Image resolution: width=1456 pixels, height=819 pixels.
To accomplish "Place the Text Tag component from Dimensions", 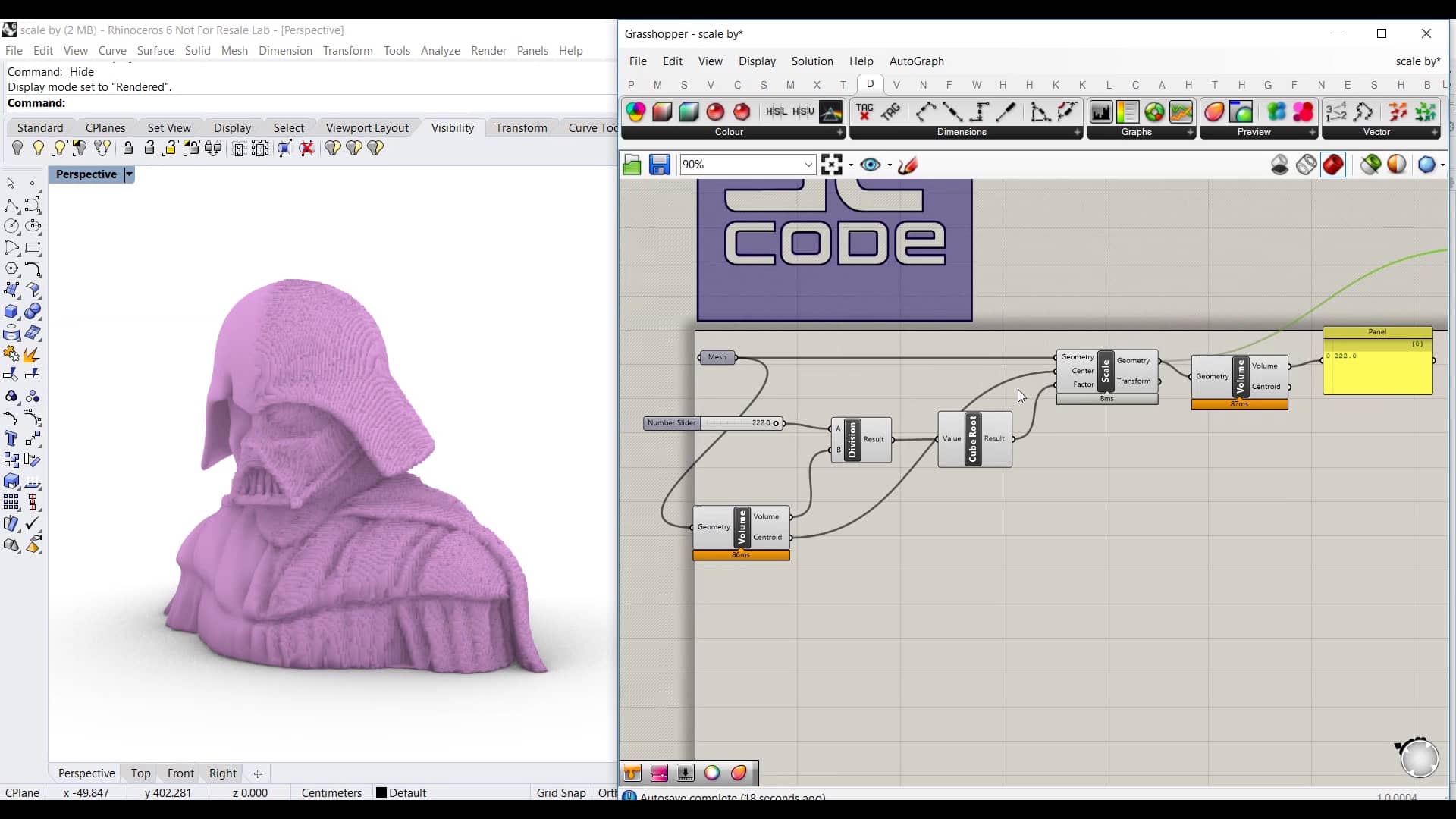I will point(865,111).
